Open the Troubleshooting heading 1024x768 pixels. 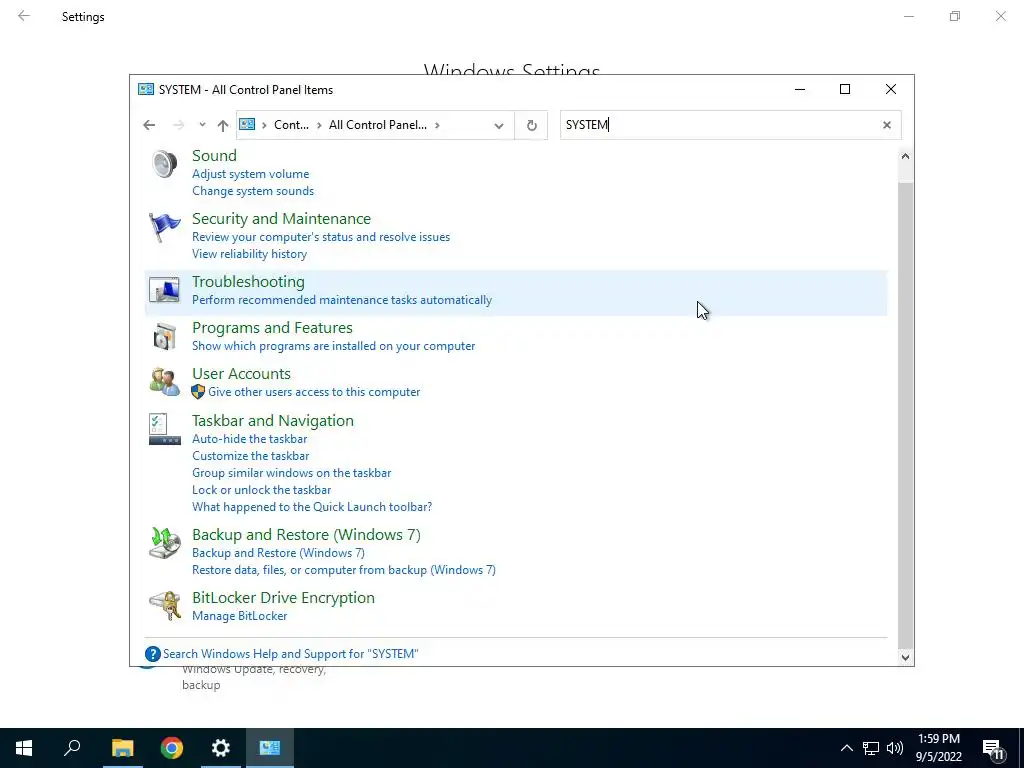pyautogui.click(x=248, y=281)
